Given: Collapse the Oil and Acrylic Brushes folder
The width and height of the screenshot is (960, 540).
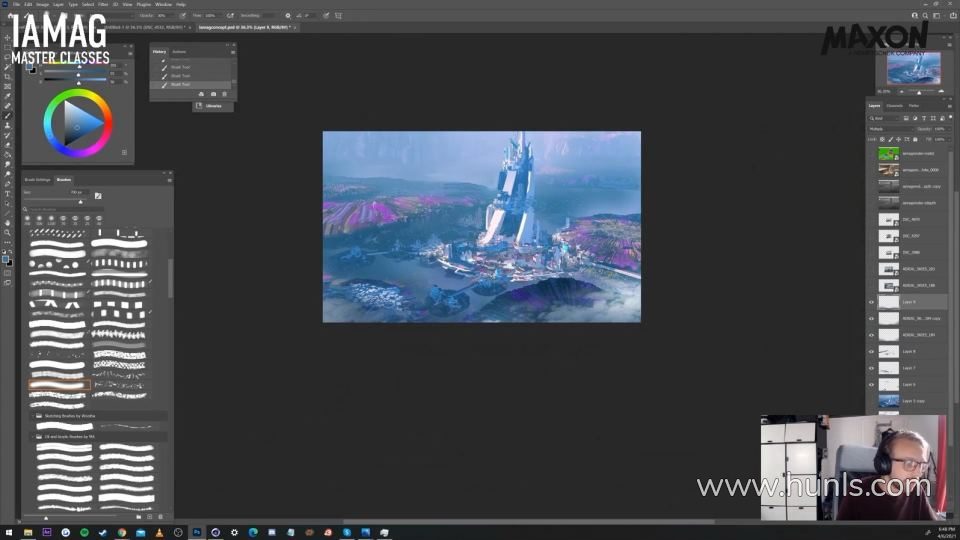Looking at the screenshot, I should (33, 437).
